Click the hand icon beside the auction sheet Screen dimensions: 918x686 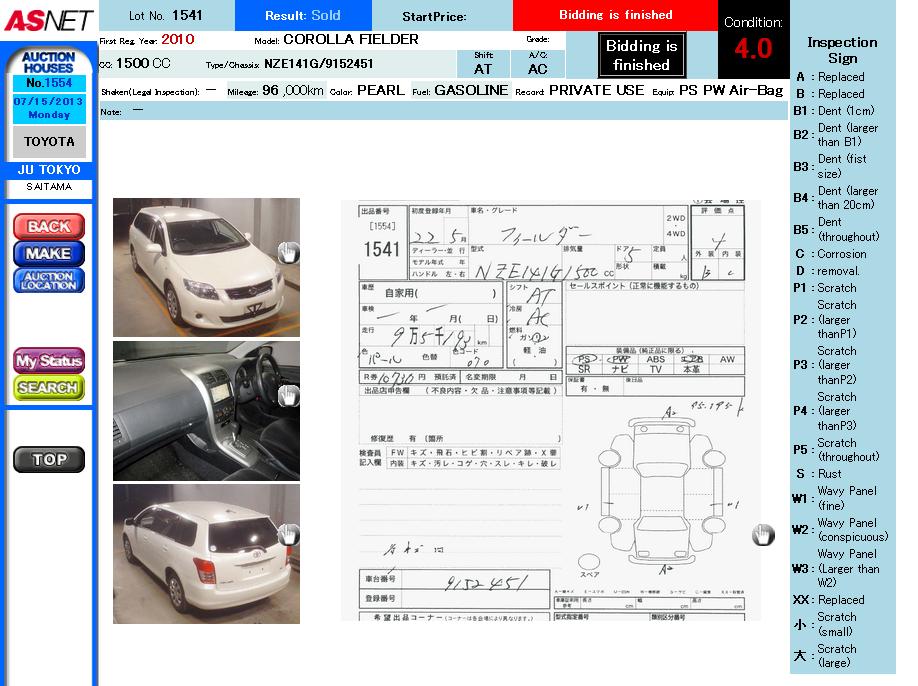[x=763, y=535]
